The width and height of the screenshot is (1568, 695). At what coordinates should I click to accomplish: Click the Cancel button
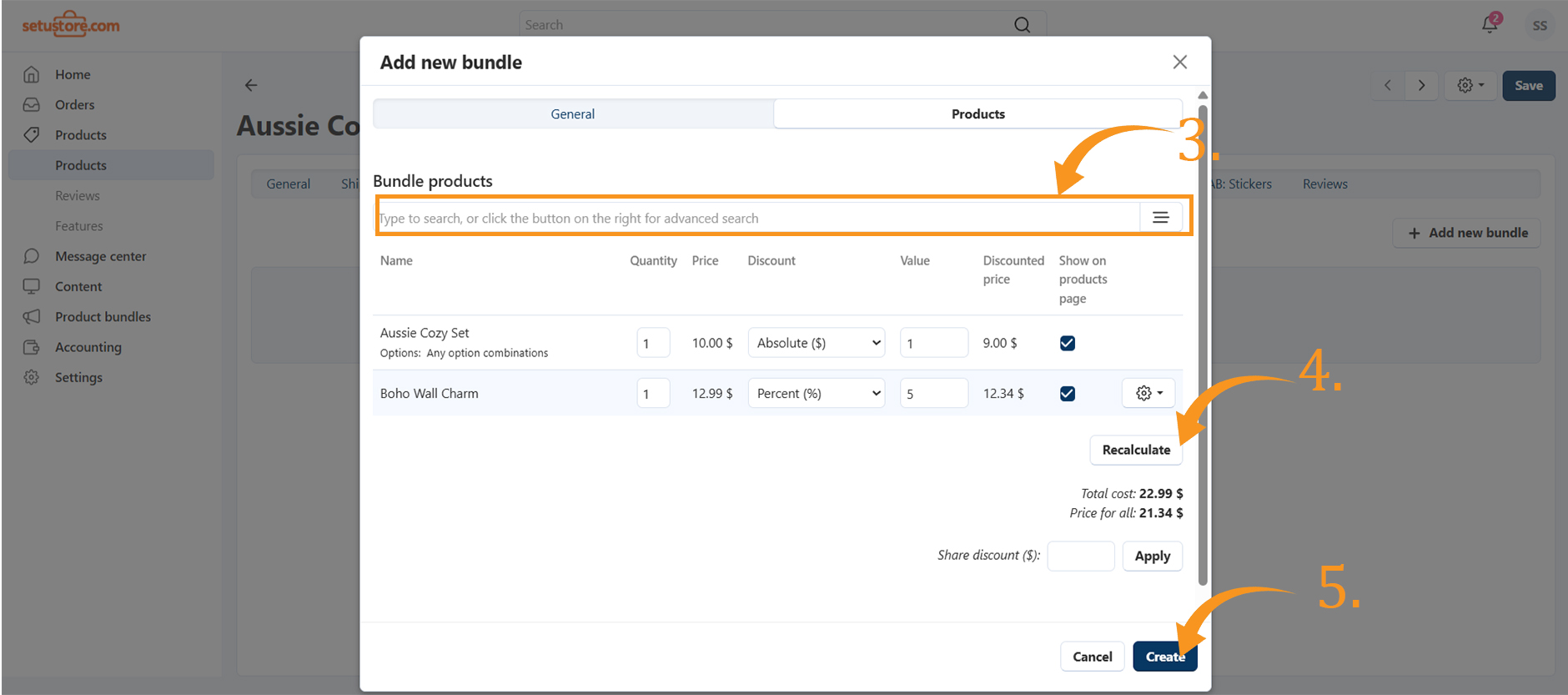1092,657
